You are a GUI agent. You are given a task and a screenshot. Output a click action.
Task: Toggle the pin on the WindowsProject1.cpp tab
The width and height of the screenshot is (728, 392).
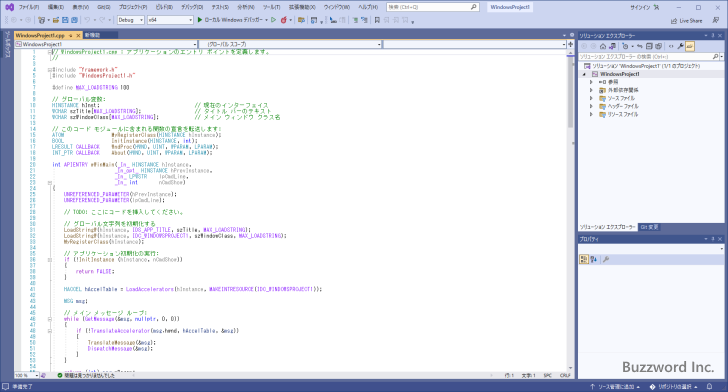[71, 35]
